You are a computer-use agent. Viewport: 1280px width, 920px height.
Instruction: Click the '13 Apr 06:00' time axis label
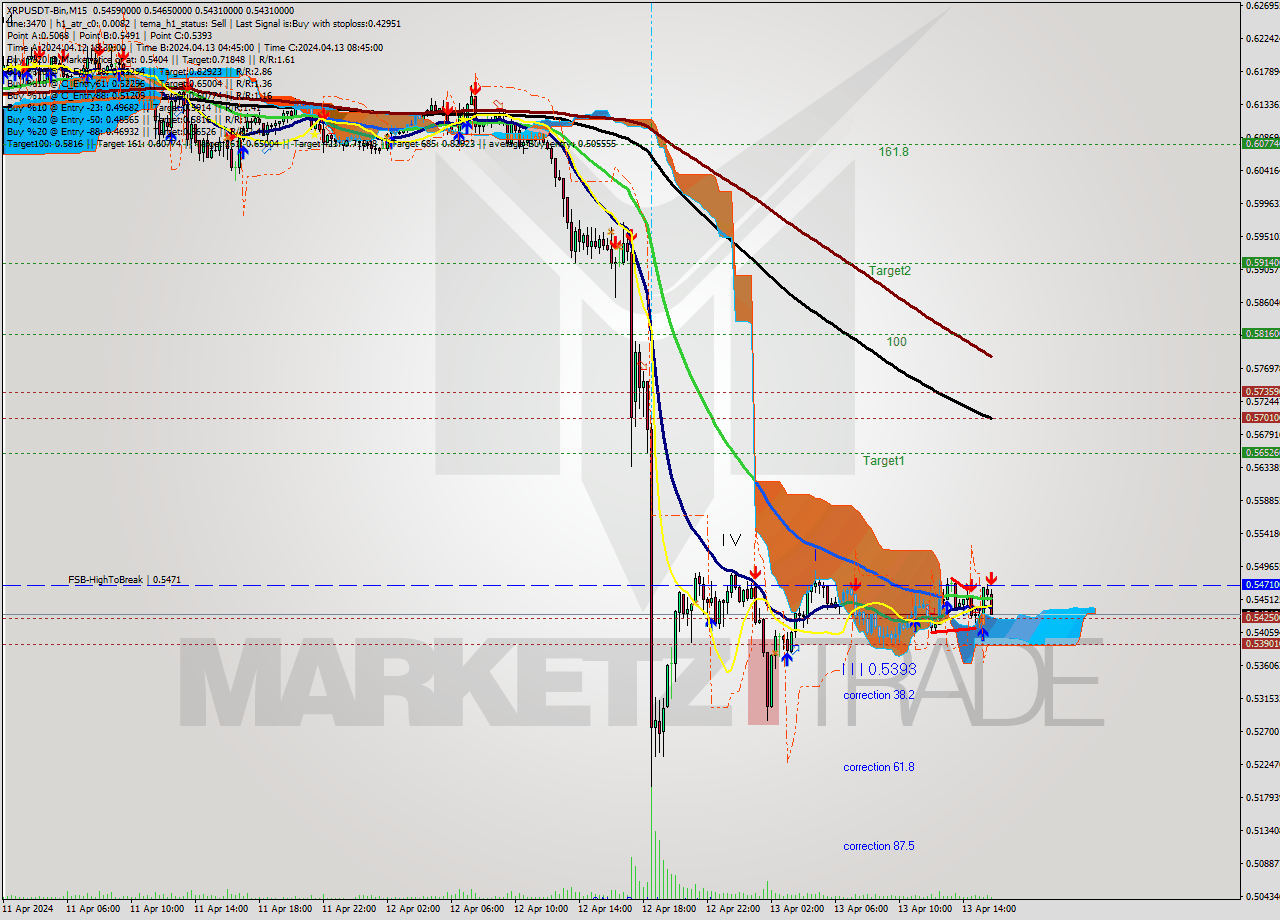(859, 909)
